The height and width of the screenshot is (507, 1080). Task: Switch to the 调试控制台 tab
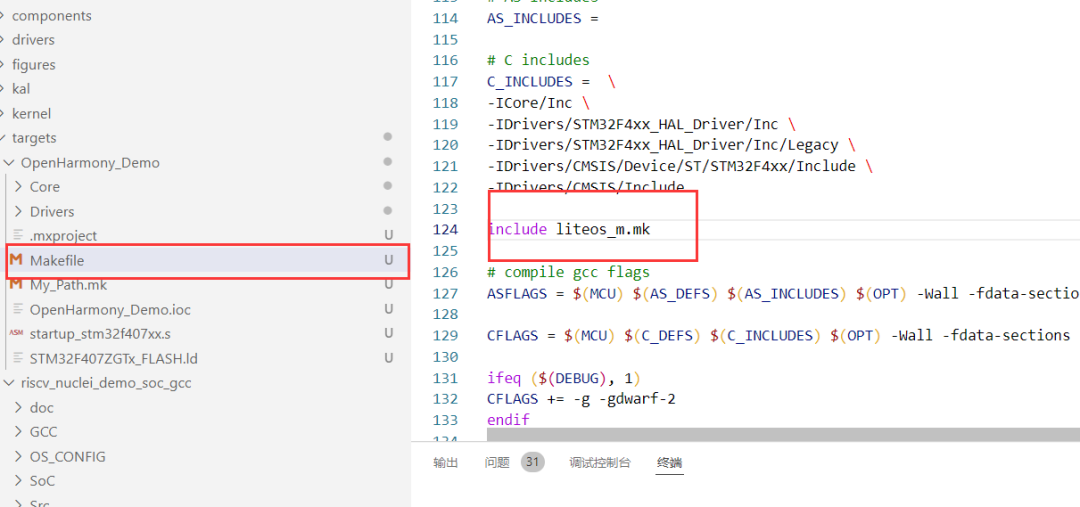(599, 463)
